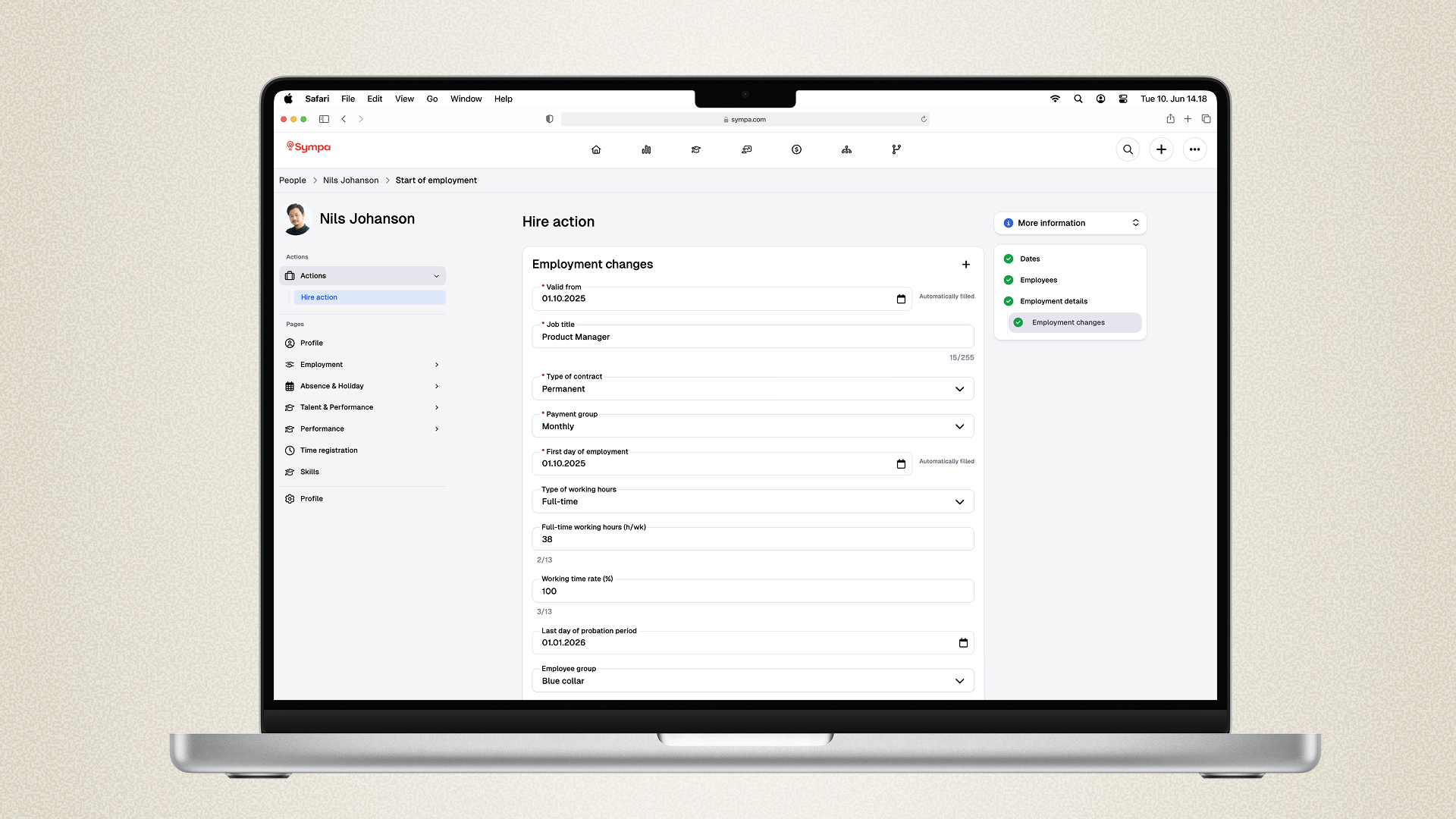Image resolution: width=1456 pixels, height=819 pixels.
Task: Go to Nils Johanson breadcrumb link
Action: tap(350, 180)
